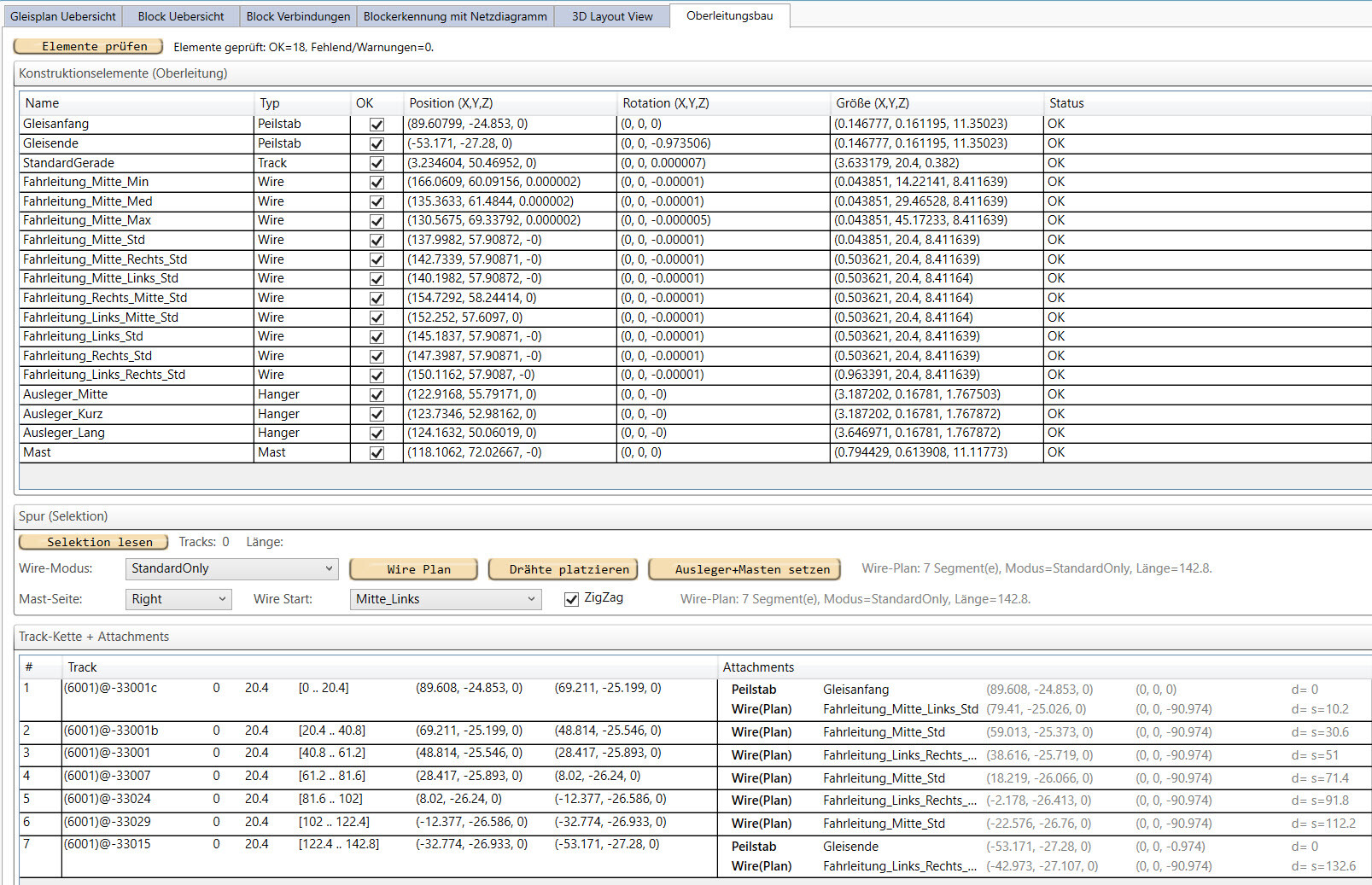This screenshot has height=885, width=1372.
Task: Click the Elemente prüfen button
Action: tap(88, 47)
